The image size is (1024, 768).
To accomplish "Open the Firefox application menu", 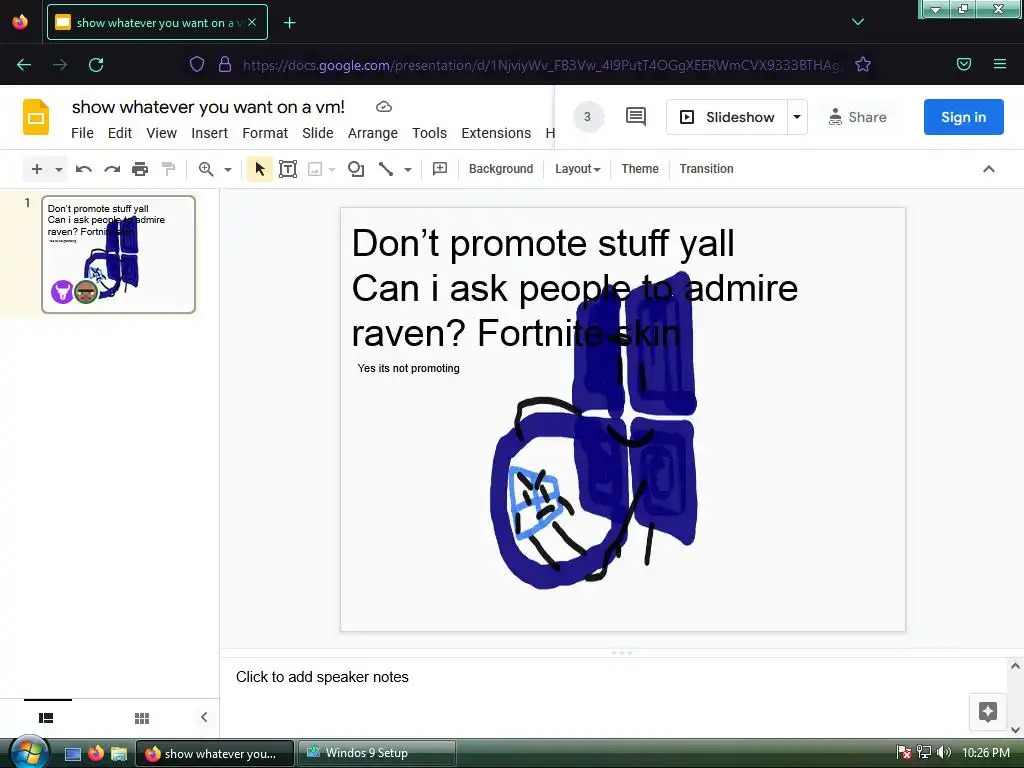I will point(999,64).
